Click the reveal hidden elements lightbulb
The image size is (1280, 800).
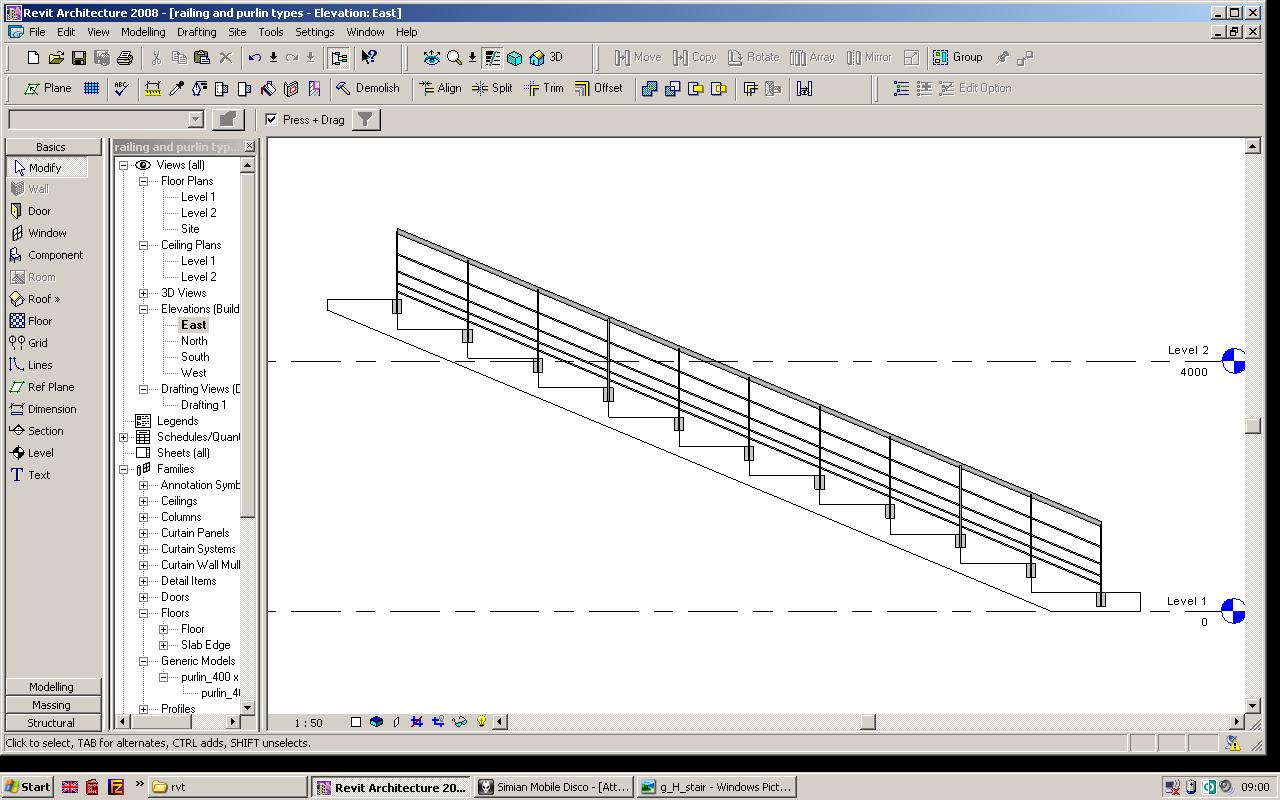(x=482, y=722)
